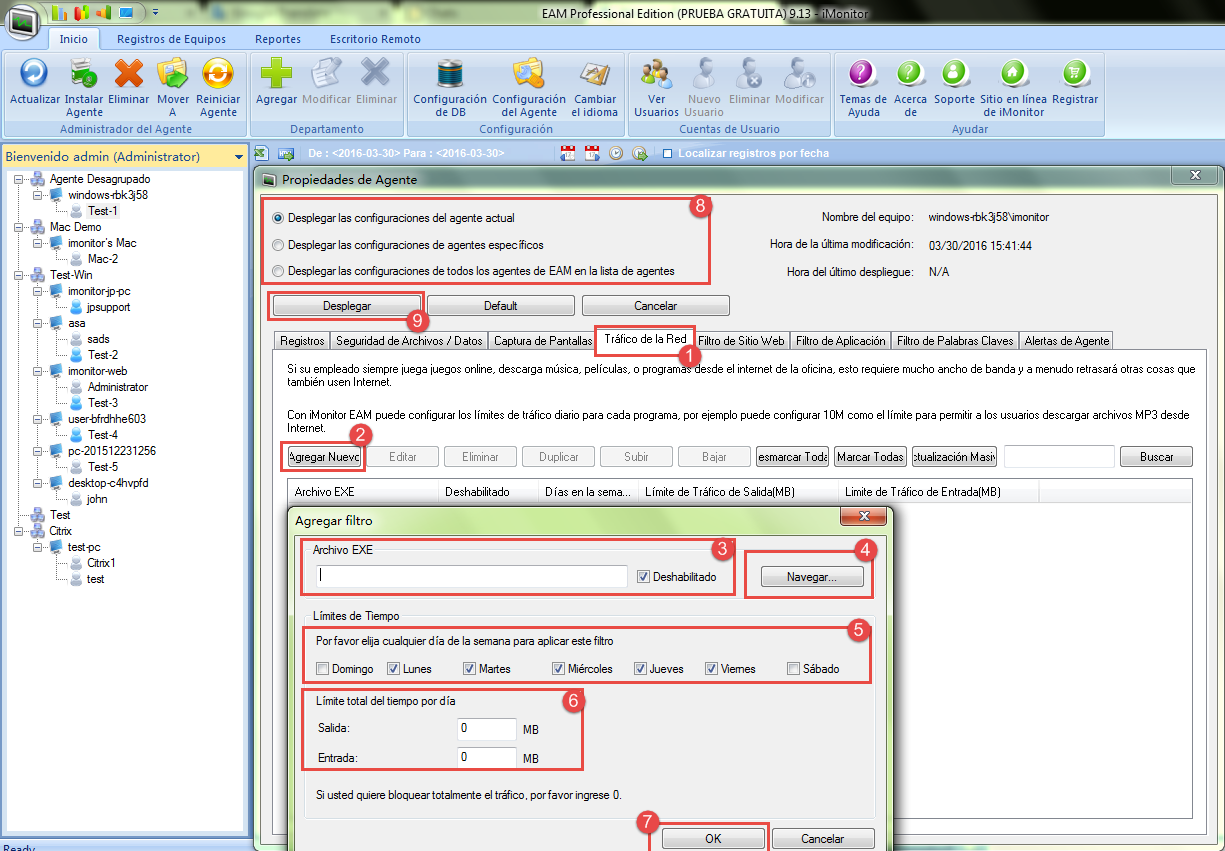
Task: Confirm the Agregar filtro dialog with OK
Action: (x=713, y=839)
